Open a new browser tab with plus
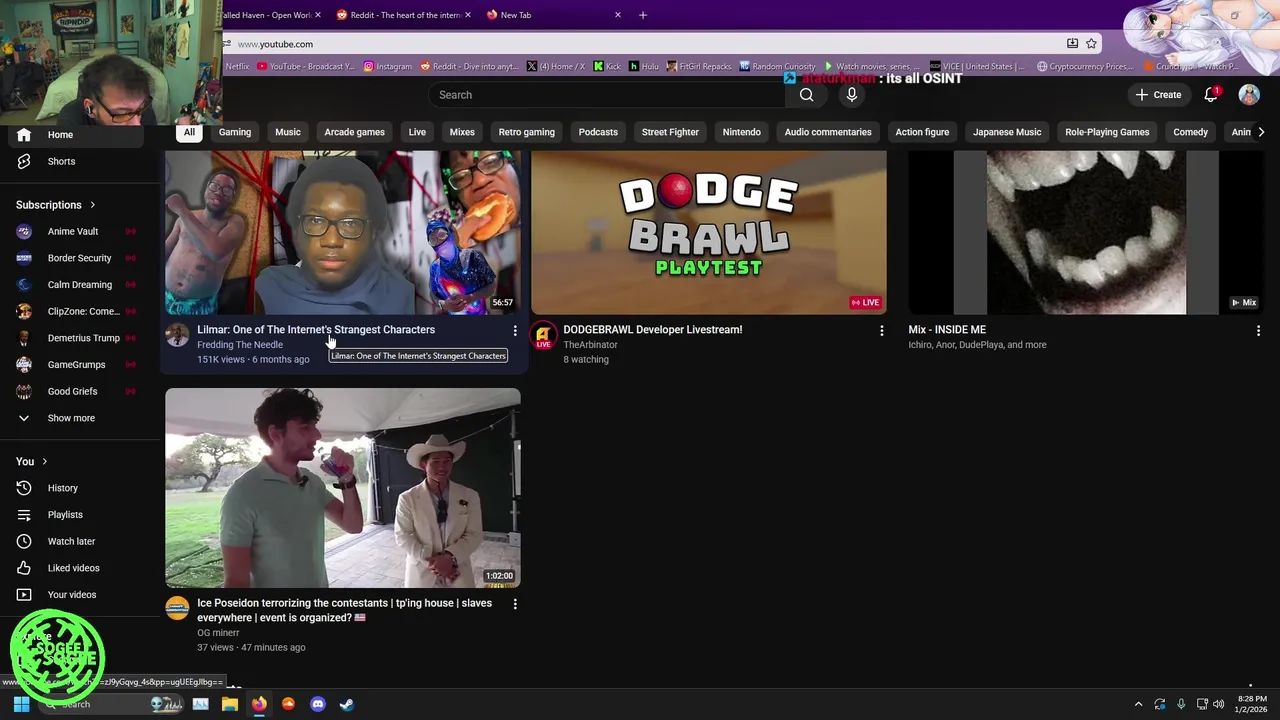 click(643, 15)
